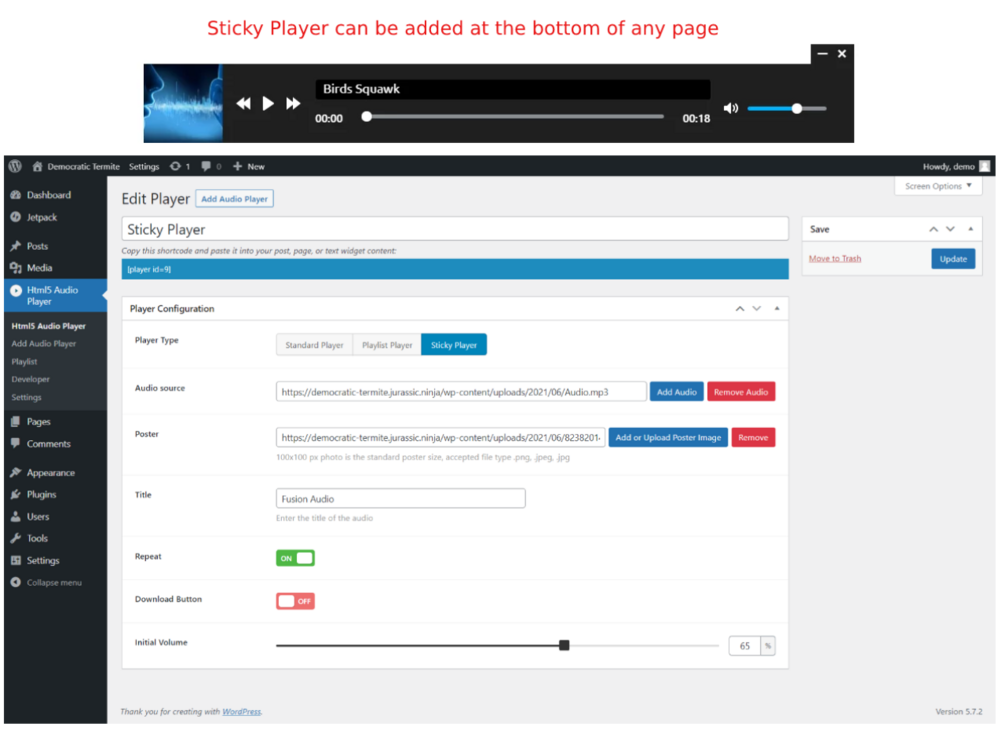Collapse the Player Configuration panel
Viewport: 1005px width, 730px height.
[777, 309]
